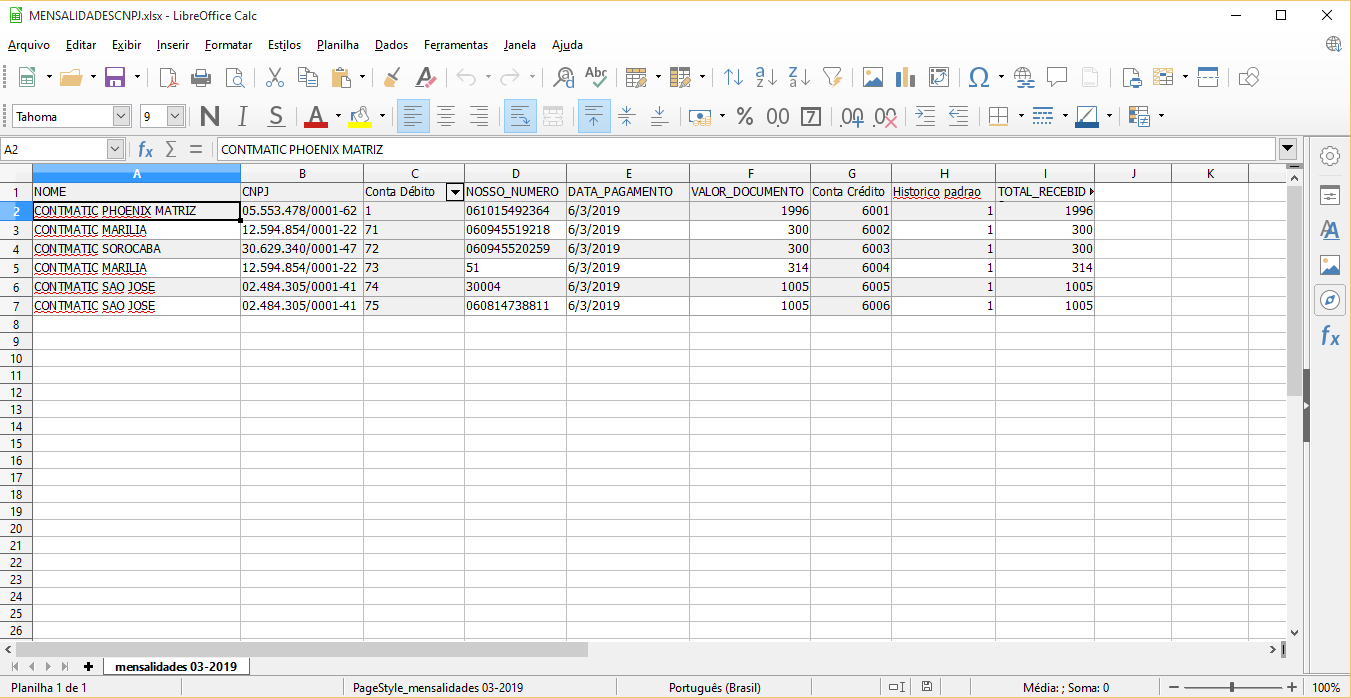This screenshot has width=1351, height=698.
Task: Toggle Bold formatting (N)
Action: pos(210,117)
